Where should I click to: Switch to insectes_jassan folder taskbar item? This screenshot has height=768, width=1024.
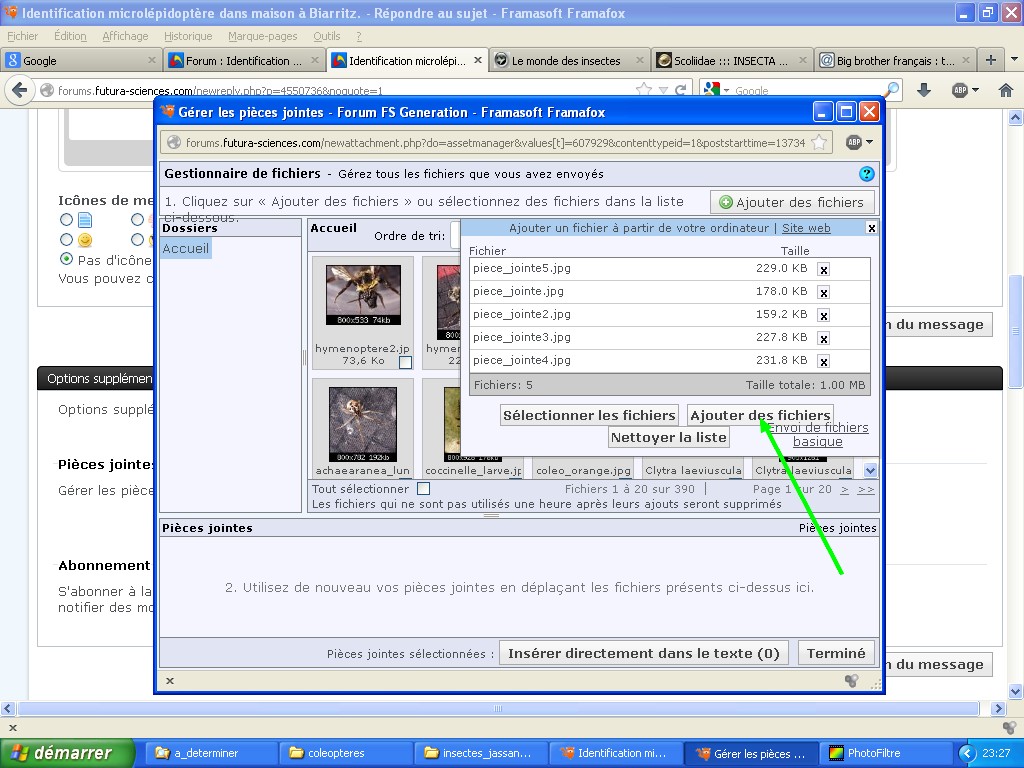pyautogui.click(x=481, y=753)
